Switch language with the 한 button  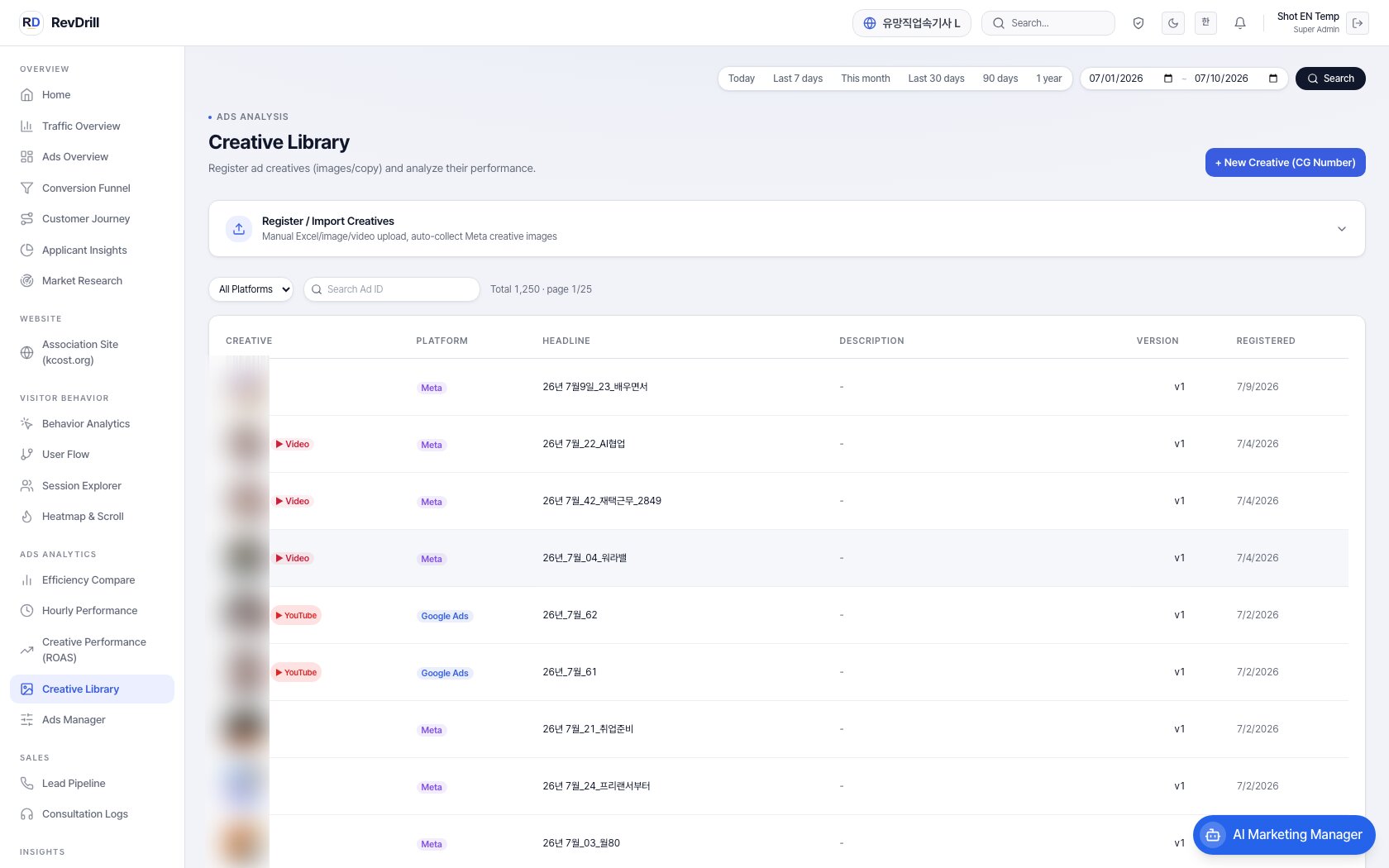click(x=1205, y=23)
